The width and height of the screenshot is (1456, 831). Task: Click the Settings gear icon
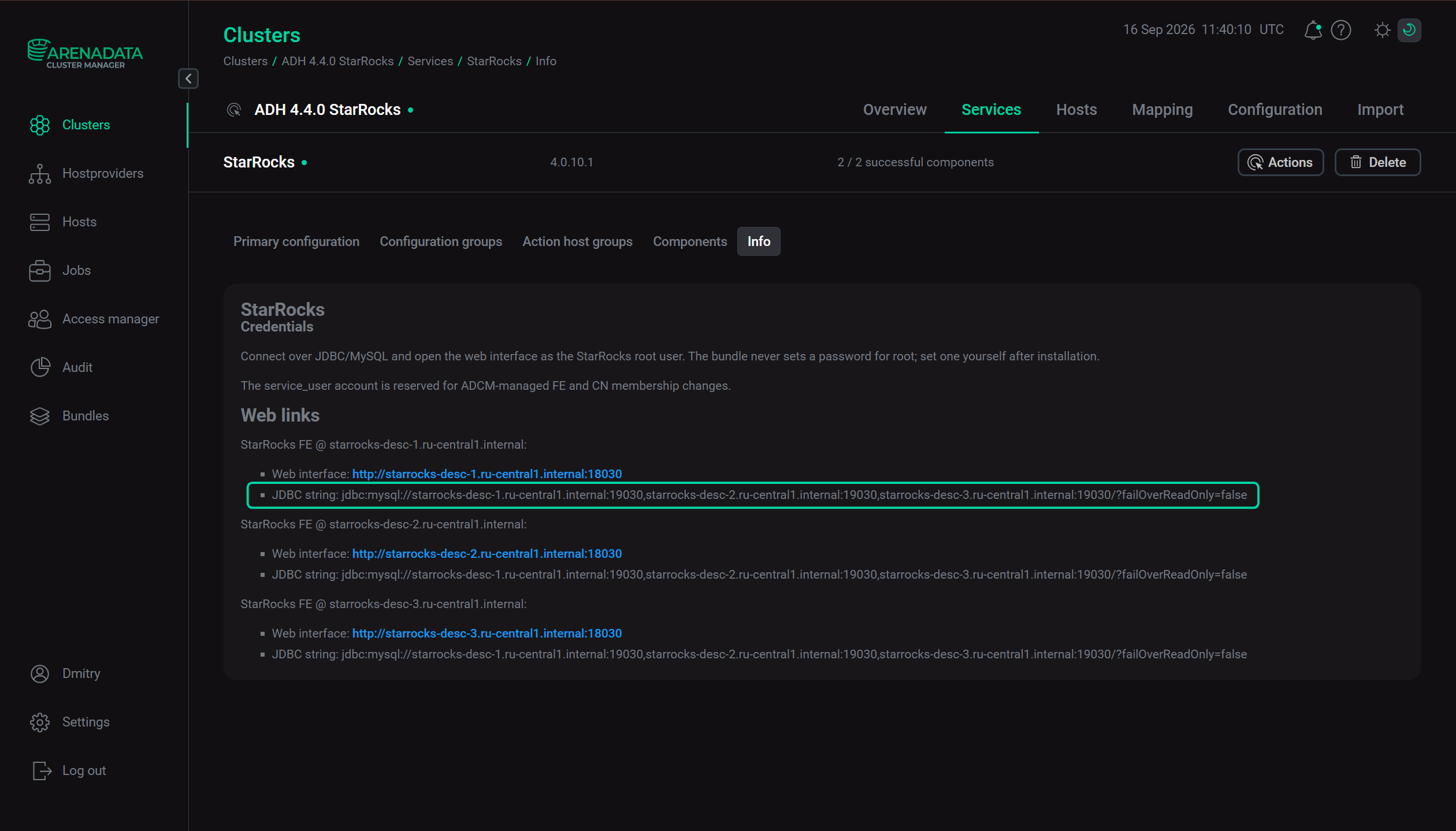40,722
